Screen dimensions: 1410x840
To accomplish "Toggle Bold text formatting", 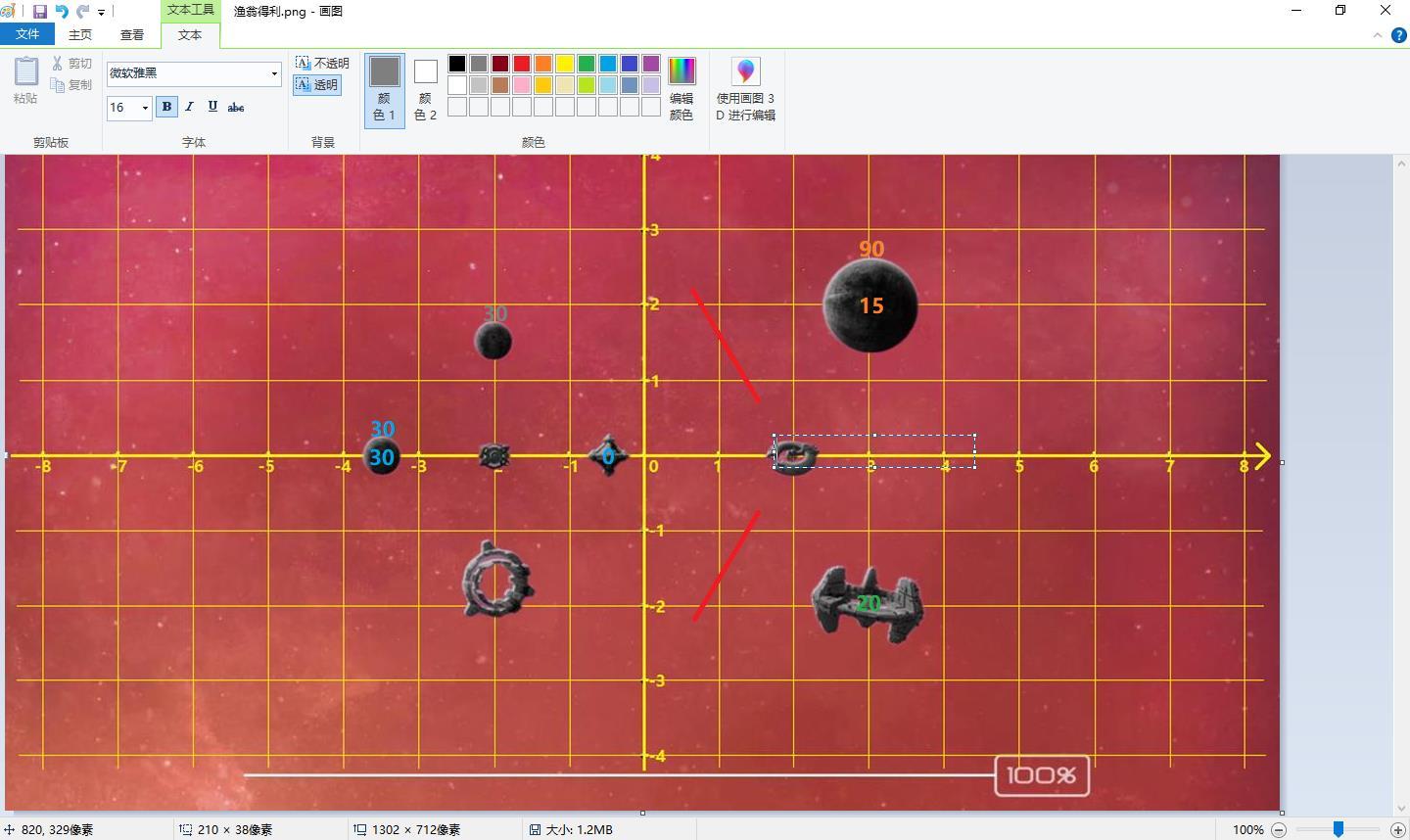I will point(166,107).
